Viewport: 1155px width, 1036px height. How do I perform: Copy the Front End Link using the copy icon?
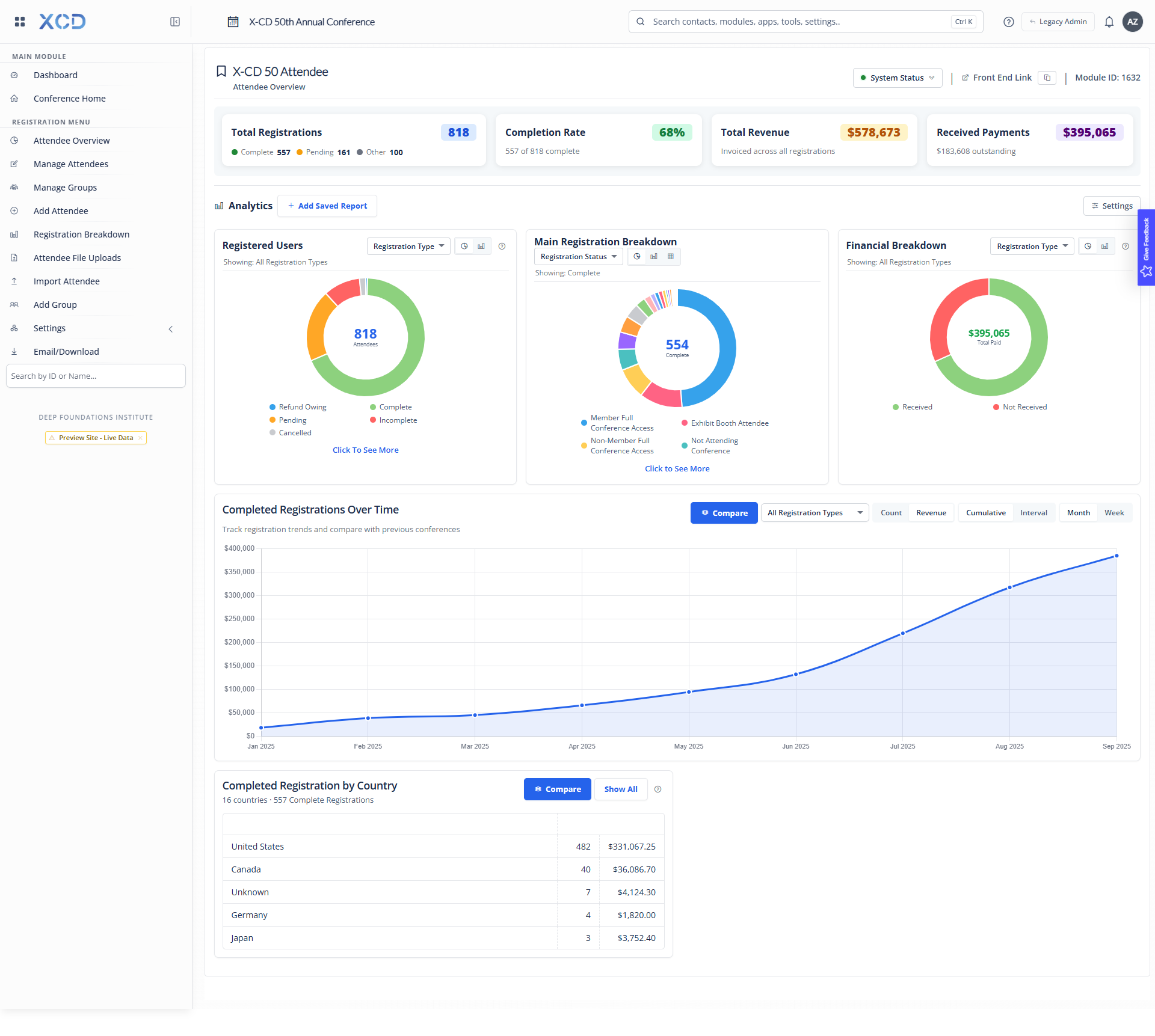point(1047,78)
